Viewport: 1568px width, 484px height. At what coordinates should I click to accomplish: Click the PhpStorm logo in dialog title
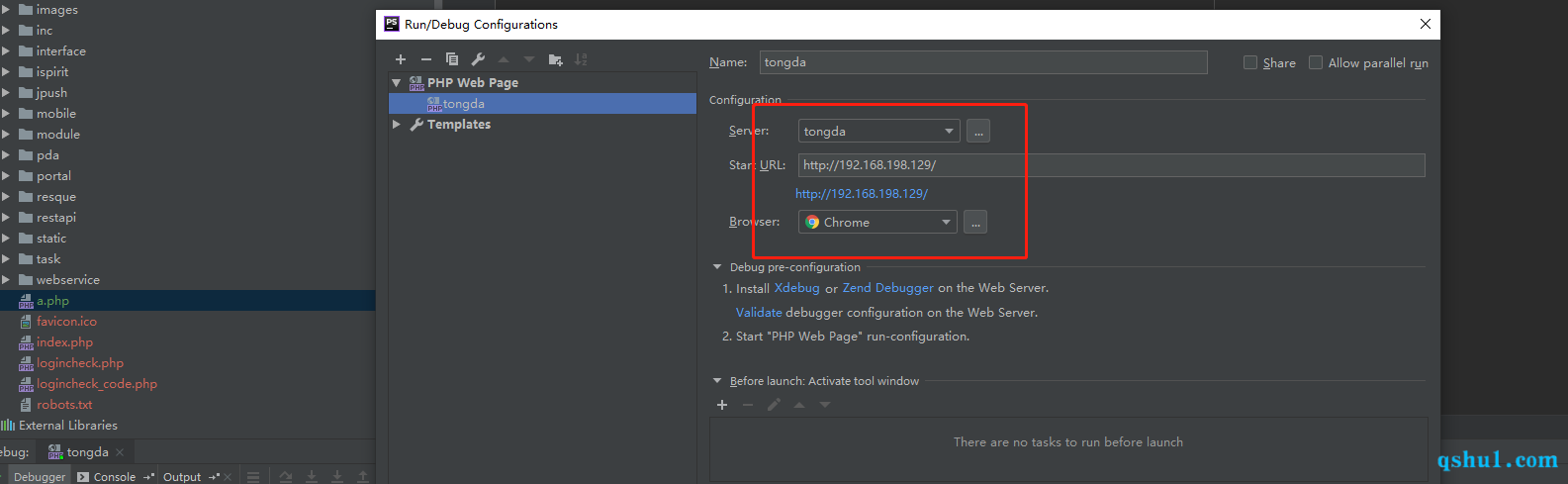[x=392, y=24]
